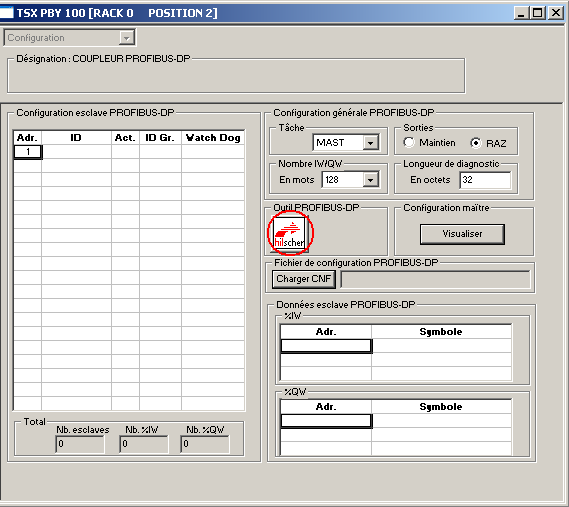Click the ID column header

76,138
